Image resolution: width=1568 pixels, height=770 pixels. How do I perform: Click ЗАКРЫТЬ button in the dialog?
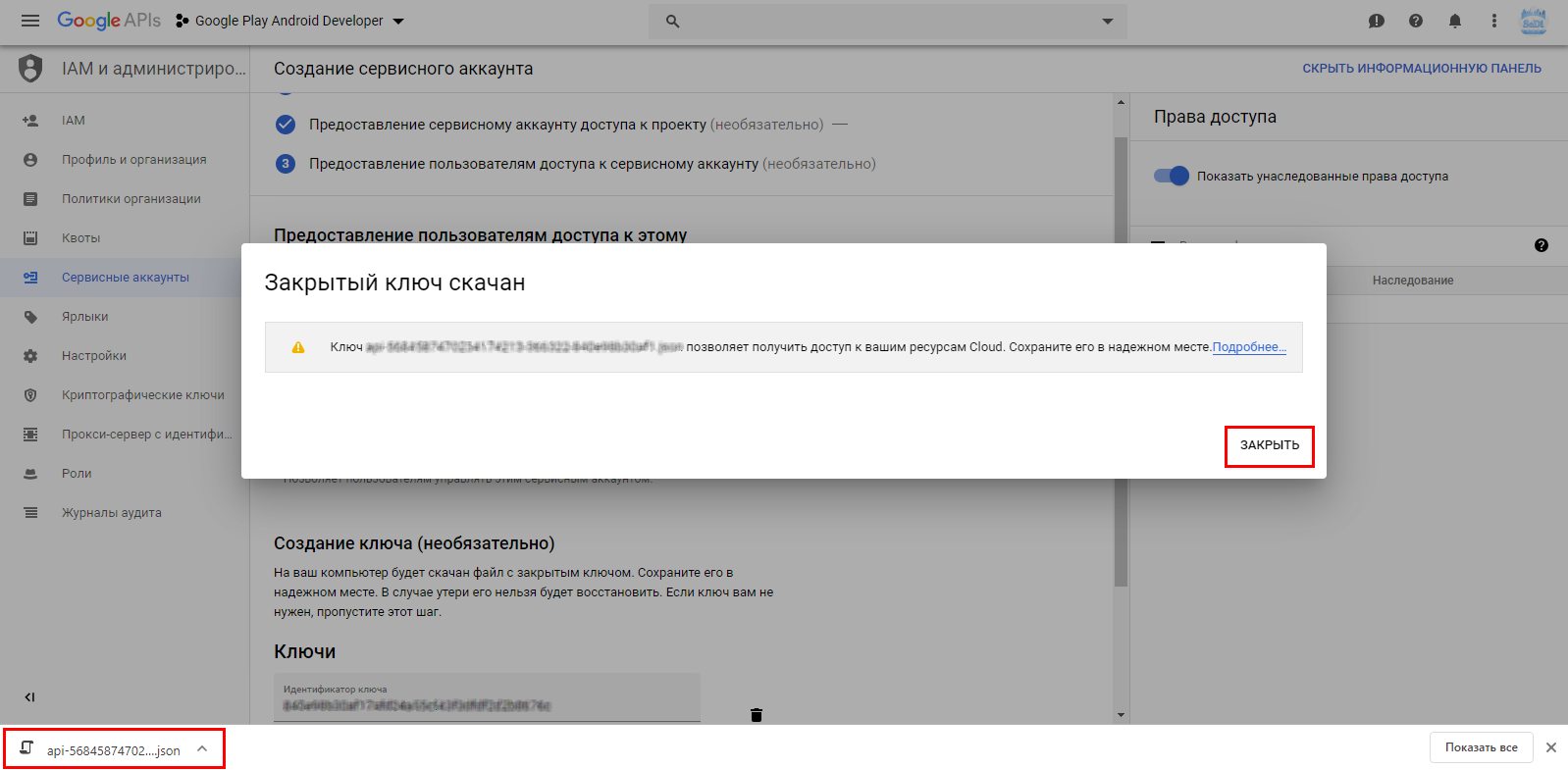point(1270,445)
